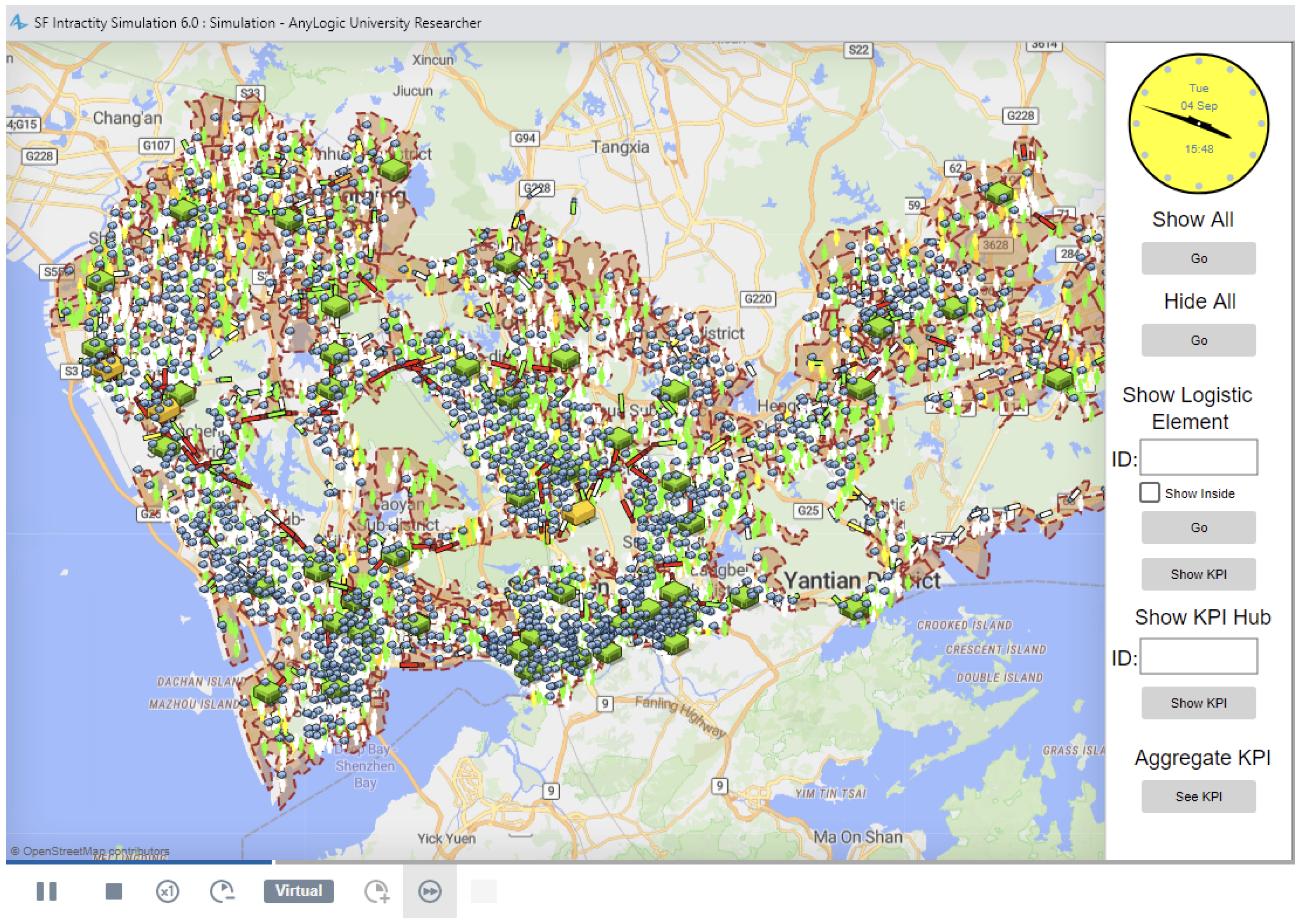Speed up simulation with clock-plus icon
Viewport: 1304px width, 924px height.
pos(376,891)
